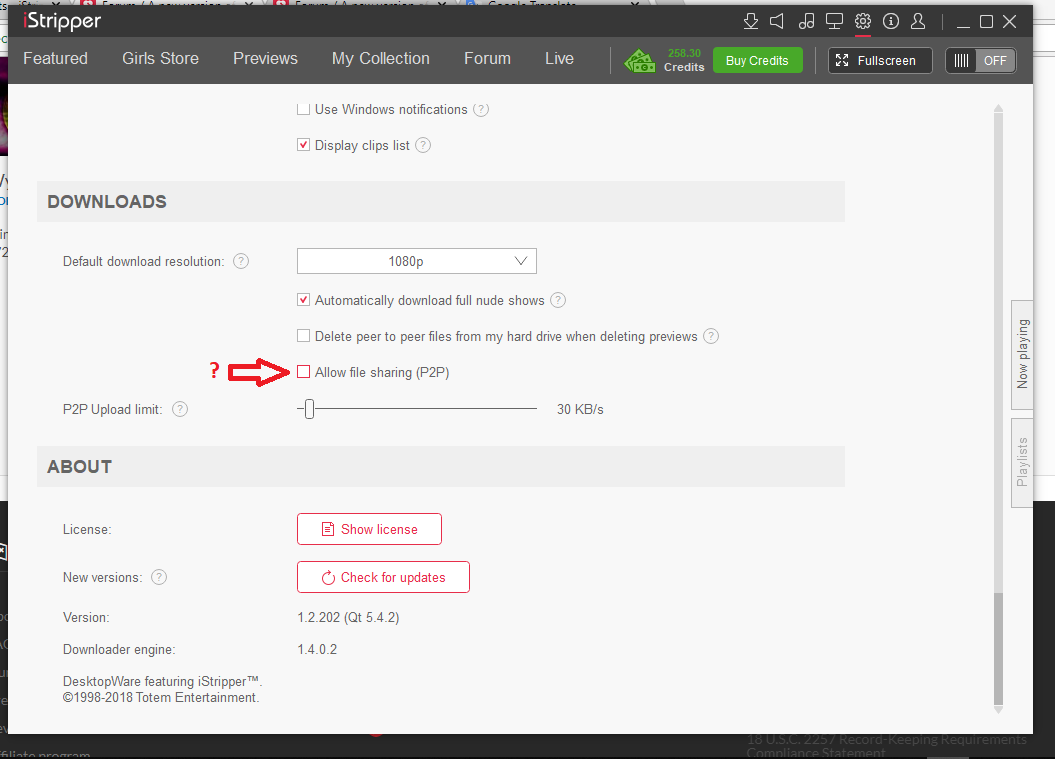Enable Use Windows notifications checkbox

coord(303,109)
